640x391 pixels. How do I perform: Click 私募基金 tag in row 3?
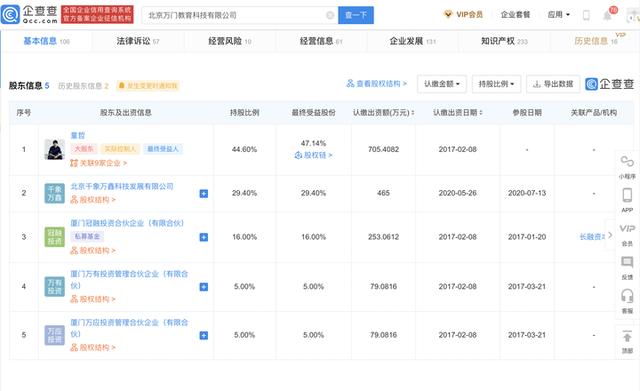(x=87, y=236)
